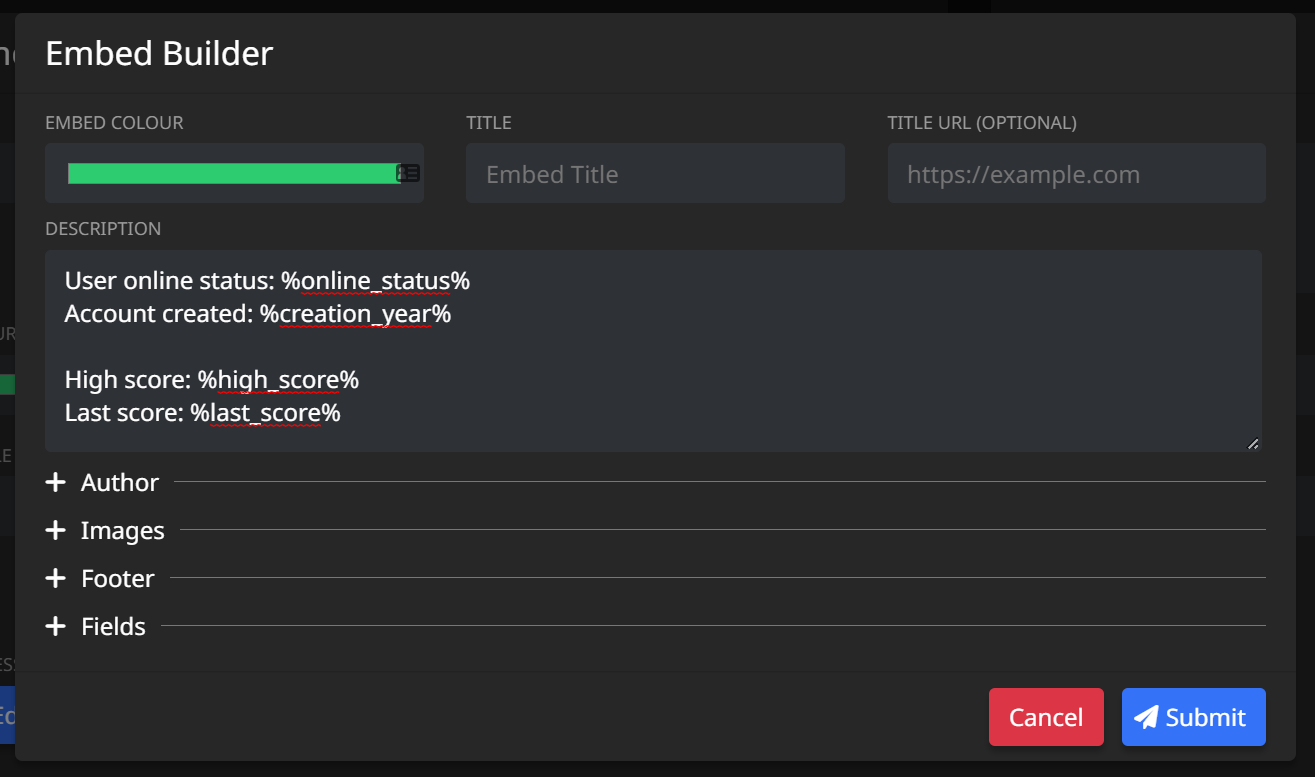Screen dimensions: 1315x777
Task: Click the blue Edit button behind the modal
Action: (9, 715)
